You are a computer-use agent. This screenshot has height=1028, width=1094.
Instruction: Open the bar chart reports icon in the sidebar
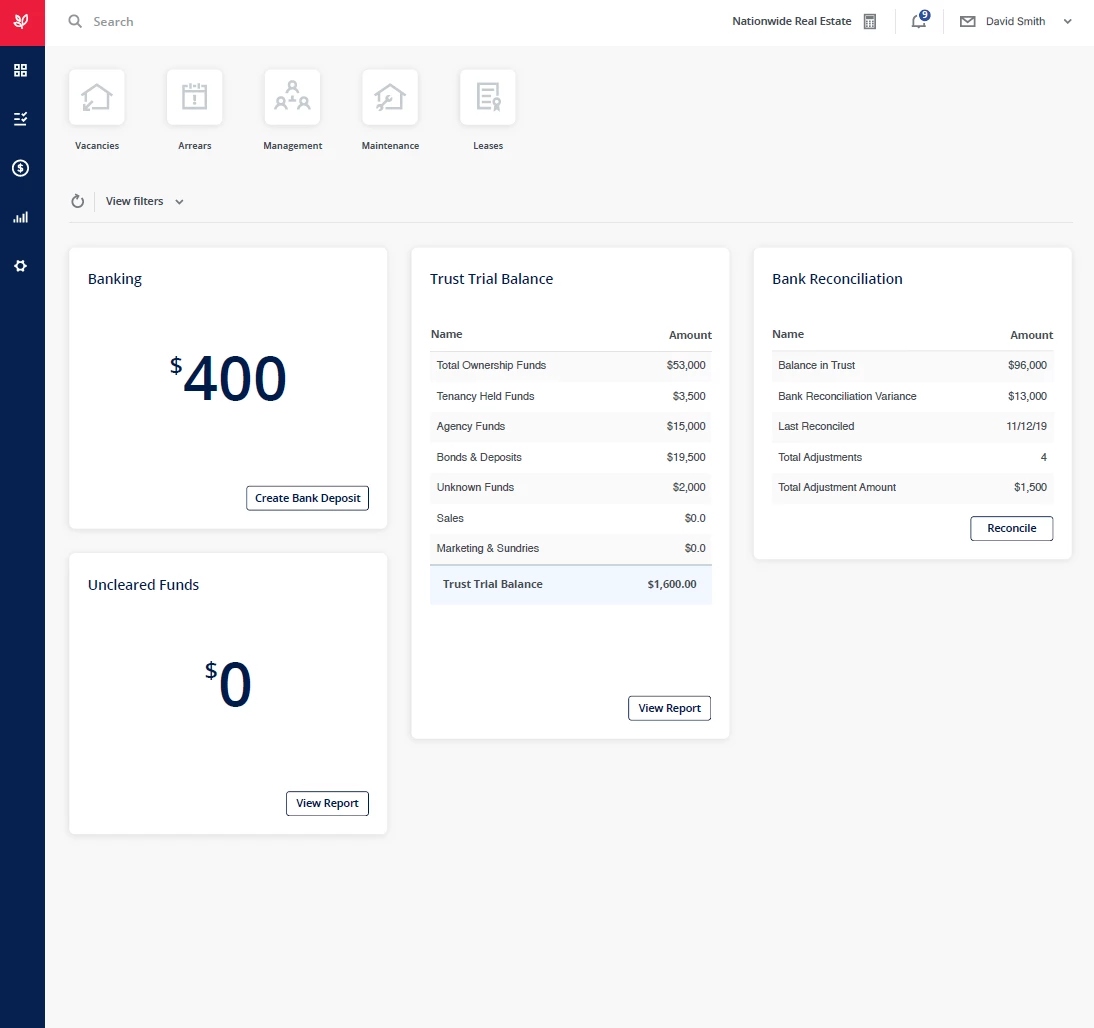pos(21,217)
